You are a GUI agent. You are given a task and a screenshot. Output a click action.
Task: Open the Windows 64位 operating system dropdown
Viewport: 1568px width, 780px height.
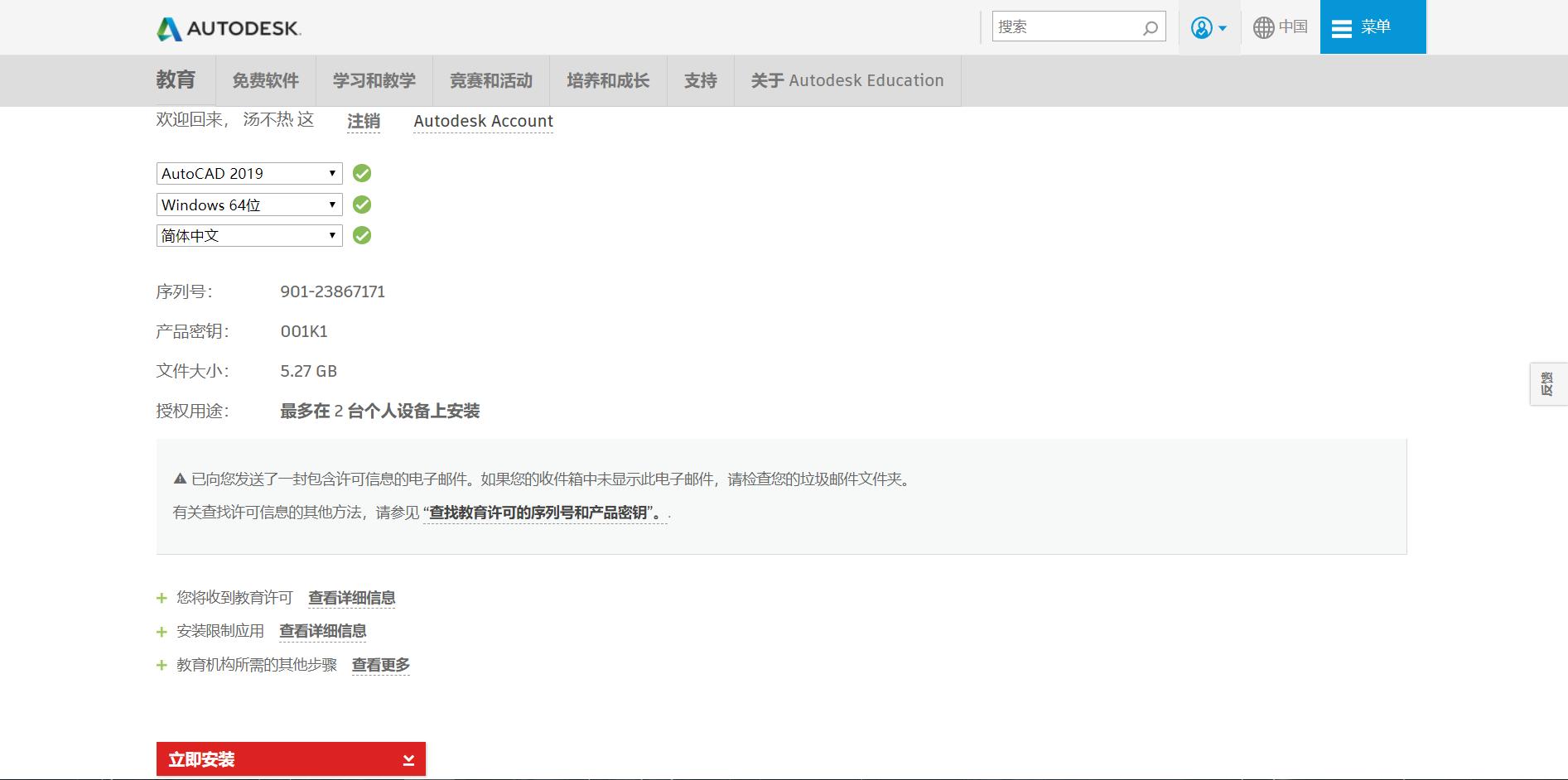coord(248,205)
